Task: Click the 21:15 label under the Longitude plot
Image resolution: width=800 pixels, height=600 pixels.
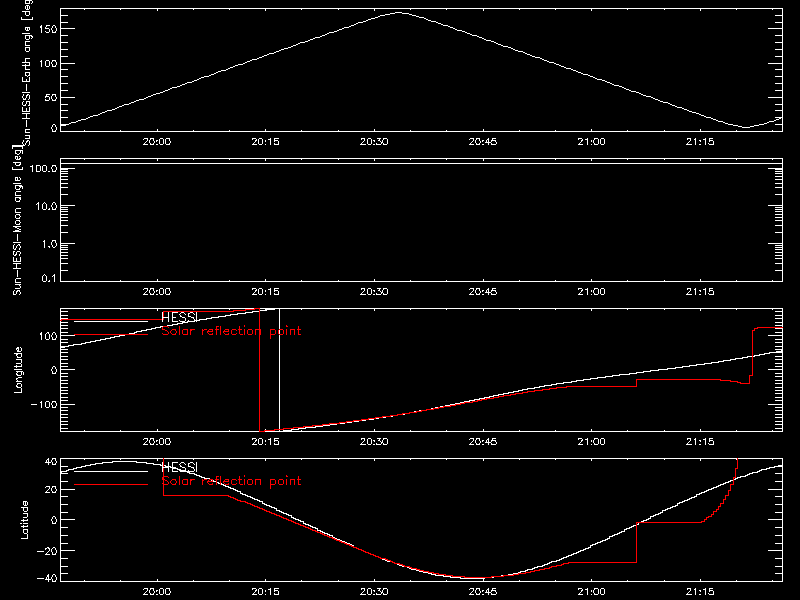Action: pos(700,441)
